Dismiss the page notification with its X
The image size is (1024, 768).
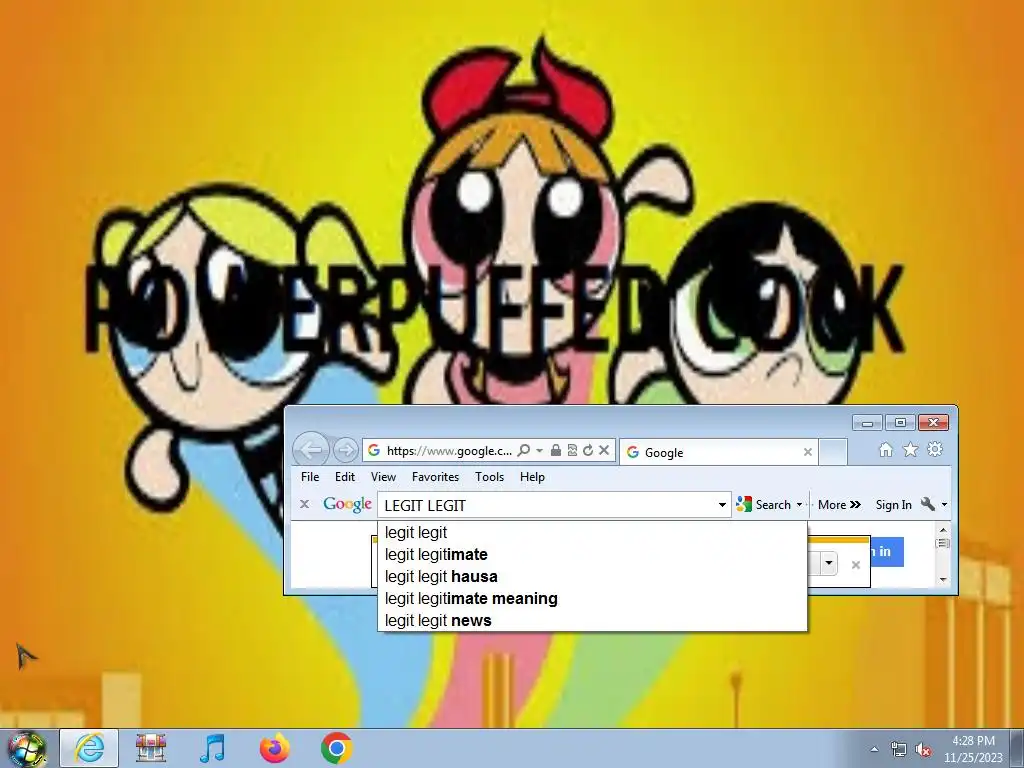tap(856, 565)
